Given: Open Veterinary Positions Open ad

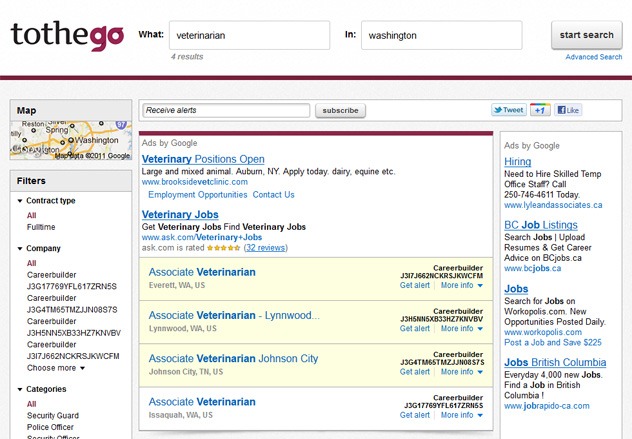Looking at the screenshot, I should [203, 159].
